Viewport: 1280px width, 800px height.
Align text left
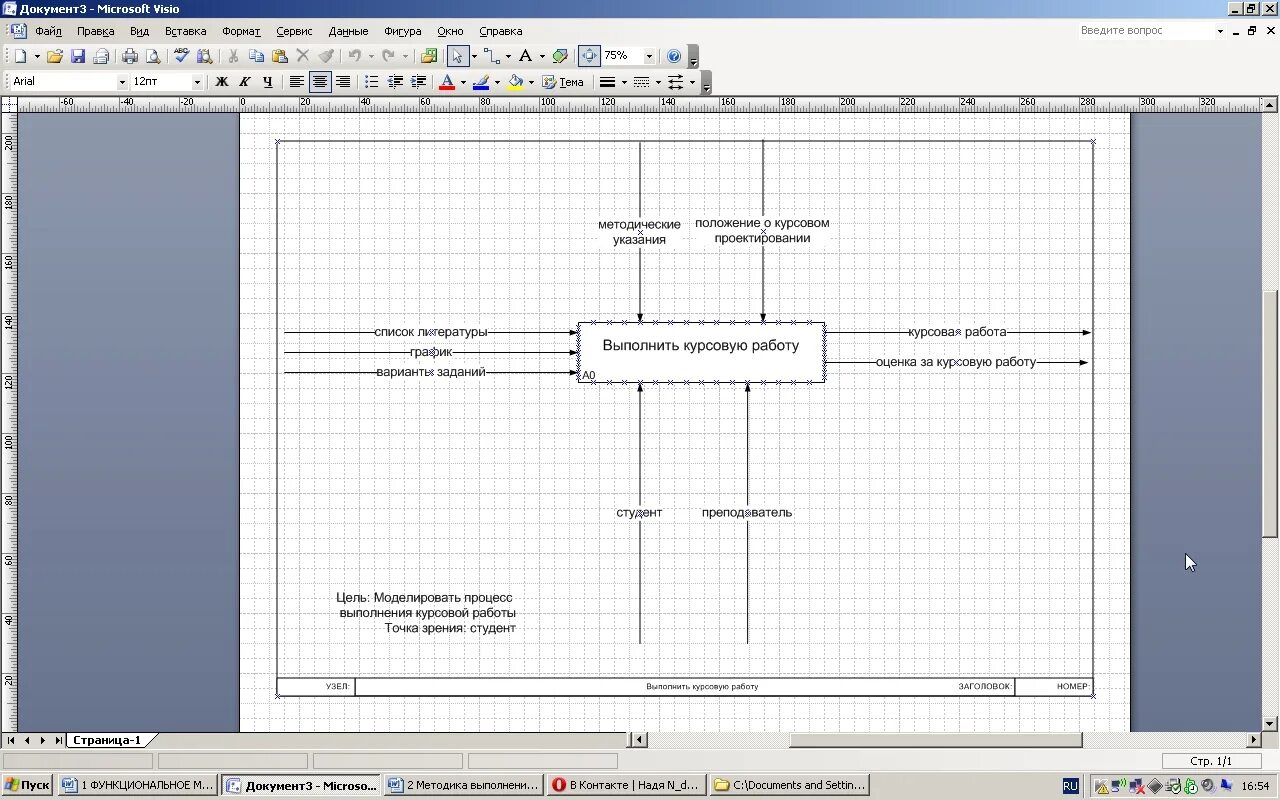tap(297, 82)
